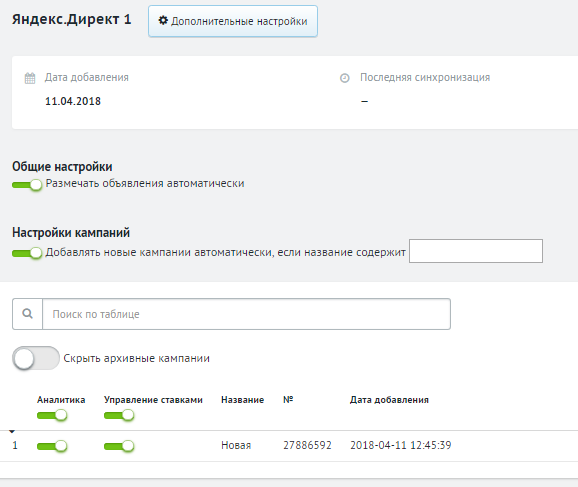Click the gear icon in Дополнительные настройки
This screenshot has width=578, height=487.
163,20
